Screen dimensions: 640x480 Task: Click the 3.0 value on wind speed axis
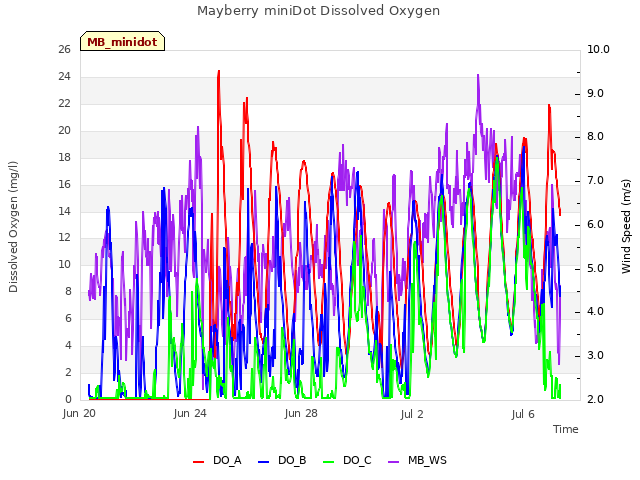(596, 355)
